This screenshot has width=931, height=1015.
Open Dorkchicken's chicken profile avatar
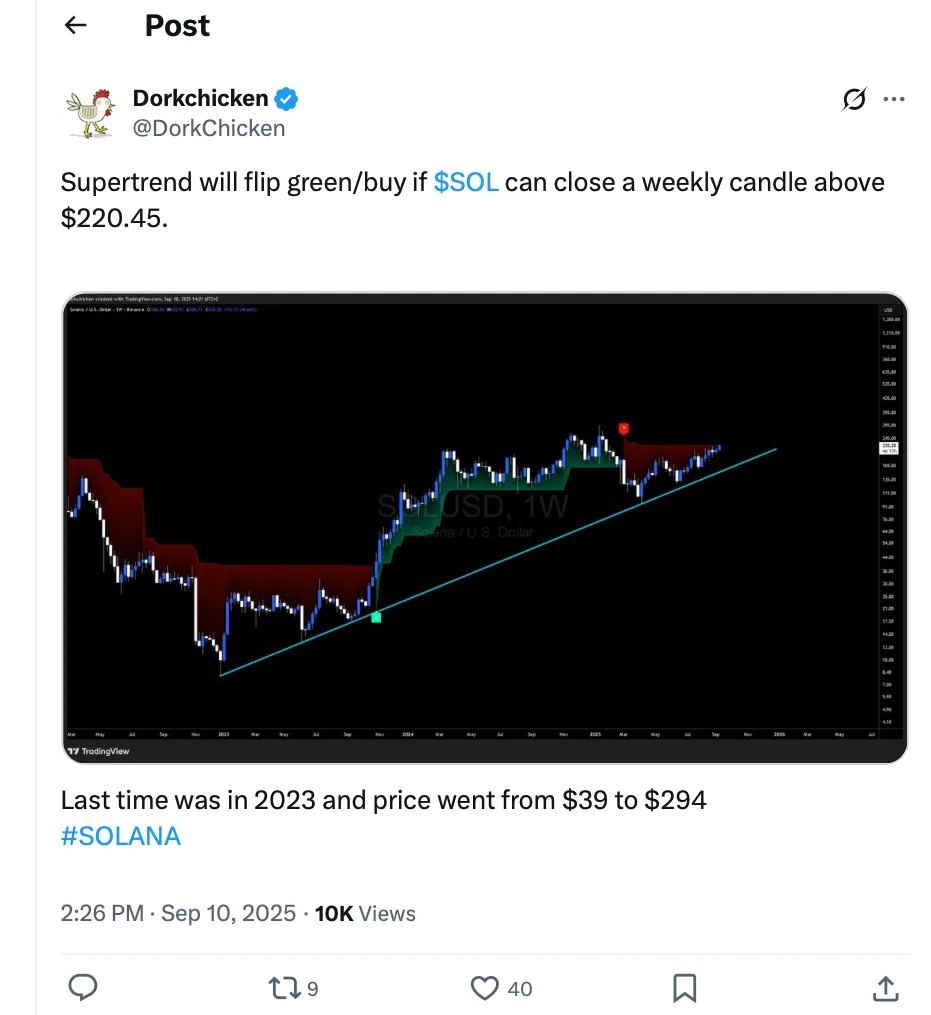click(90, 112)
